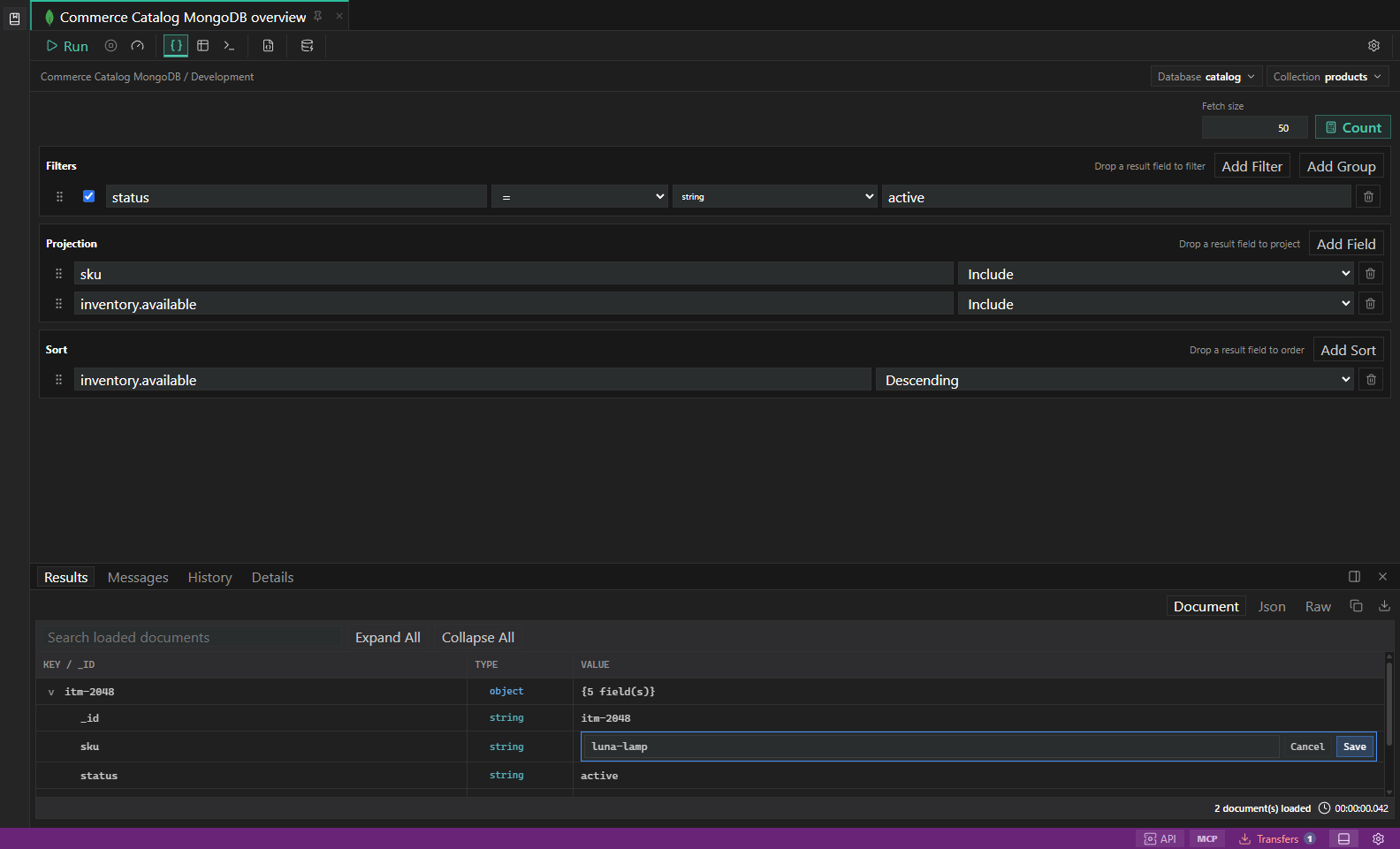Viewport: 1400px width, 849px height.
Task: Cancel the sku value edit
Action: tap(1307, 747)
